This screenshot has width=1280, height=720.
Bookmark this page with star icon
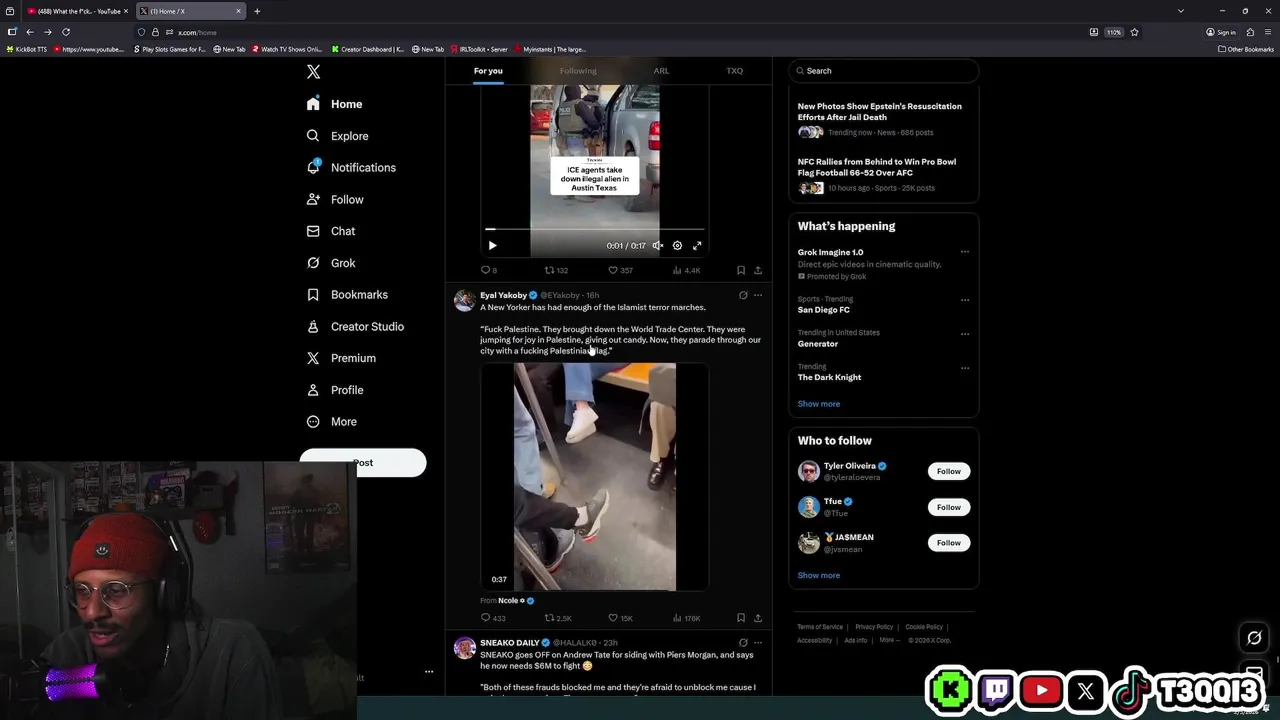[x=1134, y=32]
